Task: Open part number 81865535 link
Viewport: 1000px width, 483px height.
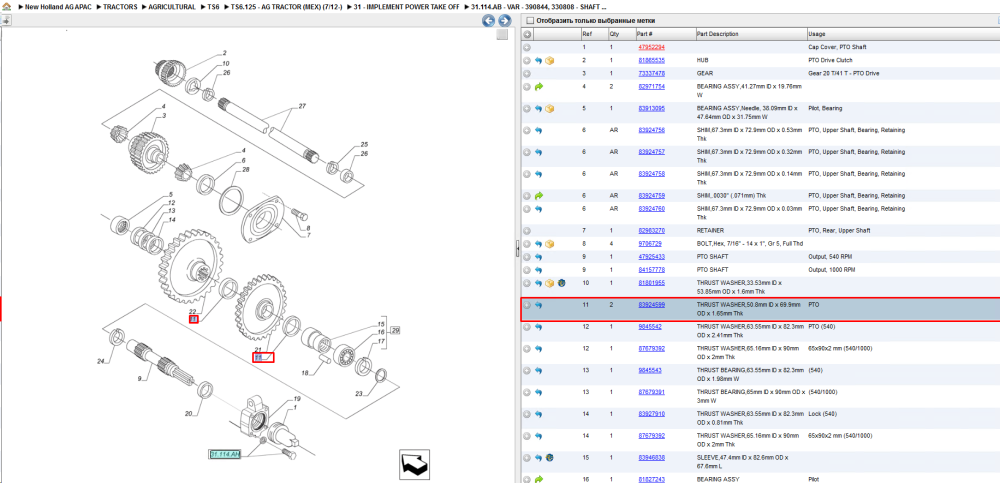Action: (x=652, y=61)
